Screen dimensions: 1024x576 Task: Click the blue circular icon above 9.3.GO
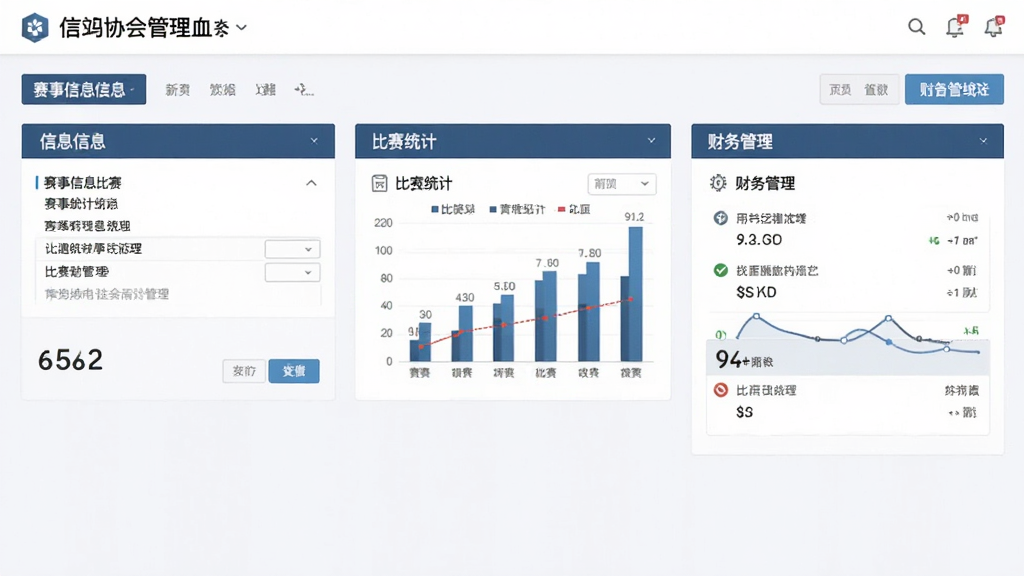[x=720, y=218]
